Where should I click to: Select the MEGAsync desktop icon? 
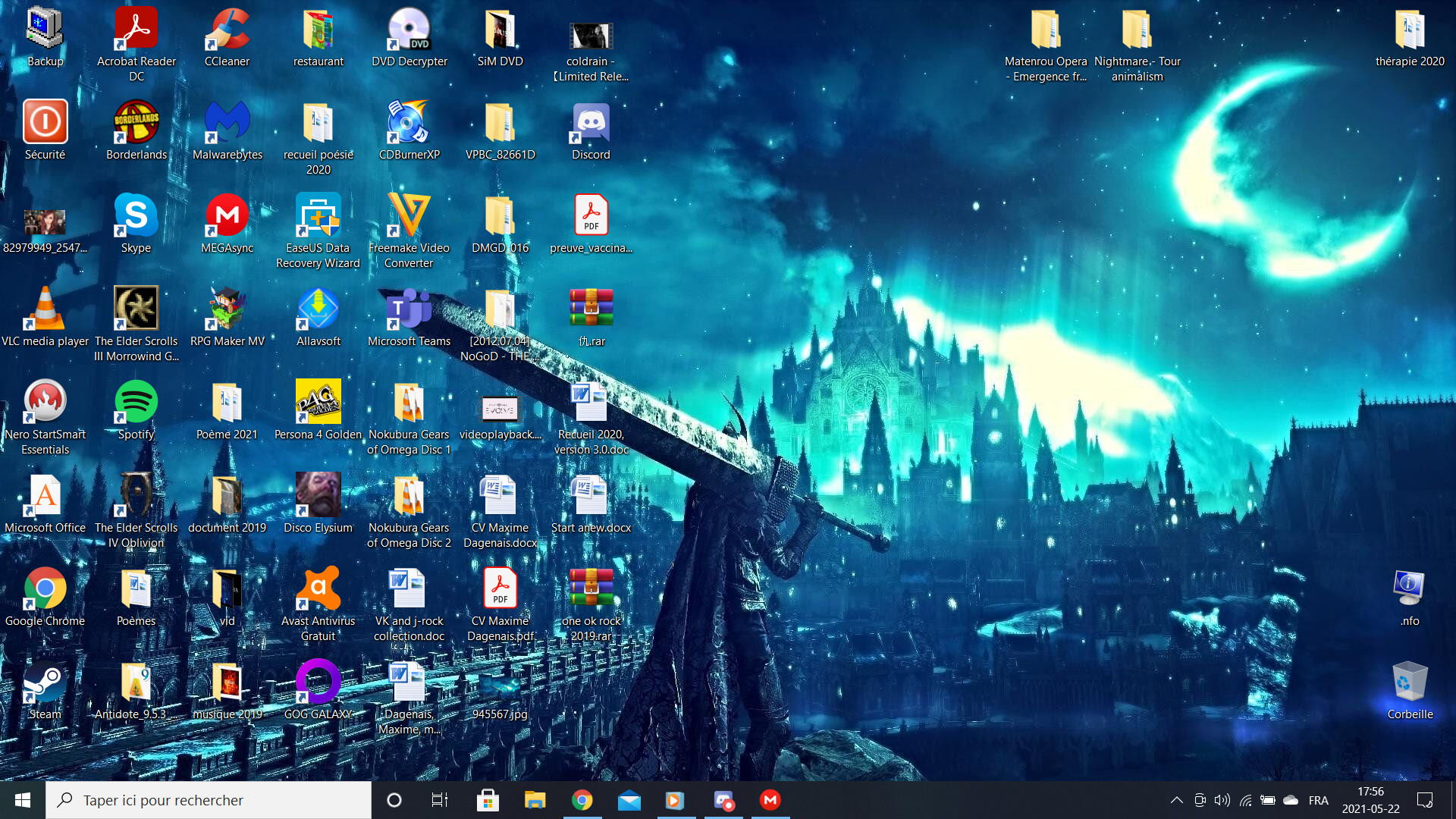(227, 223)
